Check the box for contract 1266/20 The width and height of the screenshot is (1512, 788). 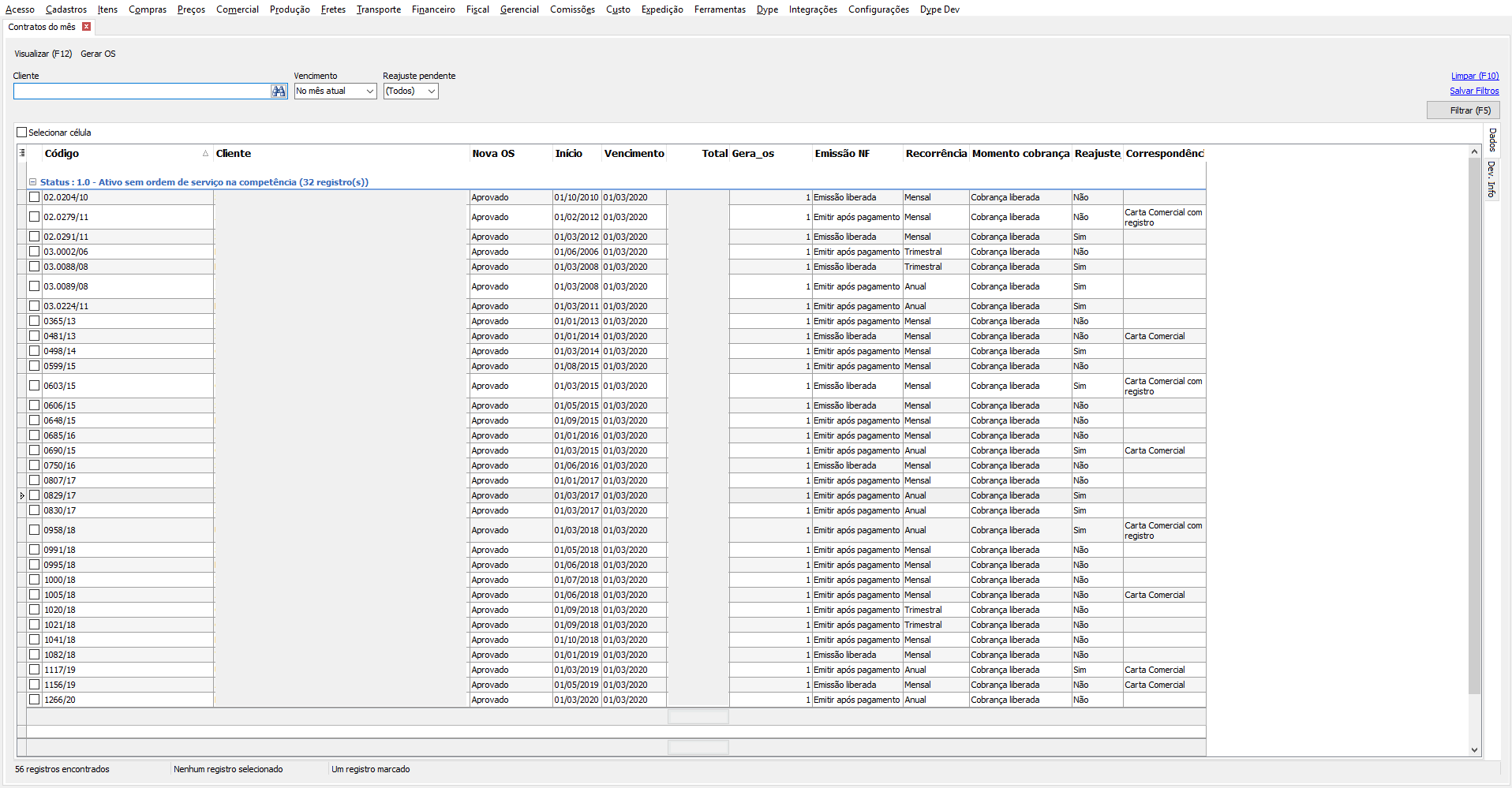[35, 700]
